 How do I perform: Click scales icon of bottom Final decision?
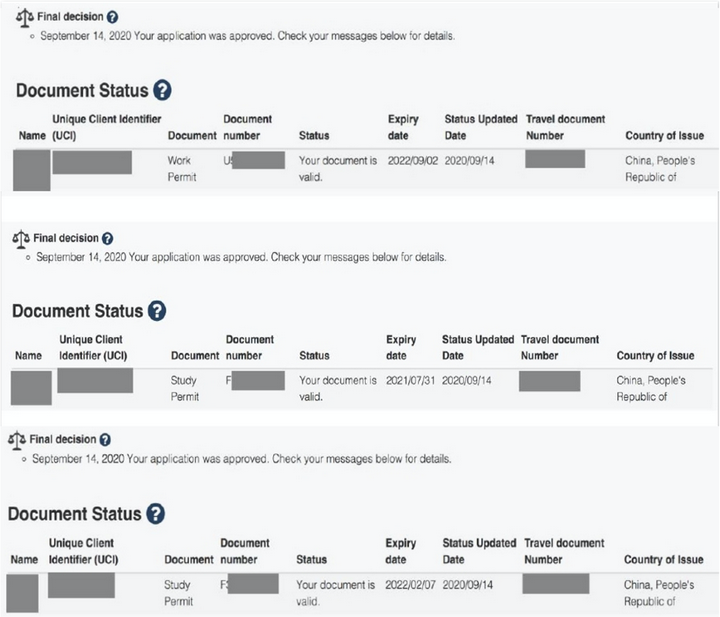(17, 440)
